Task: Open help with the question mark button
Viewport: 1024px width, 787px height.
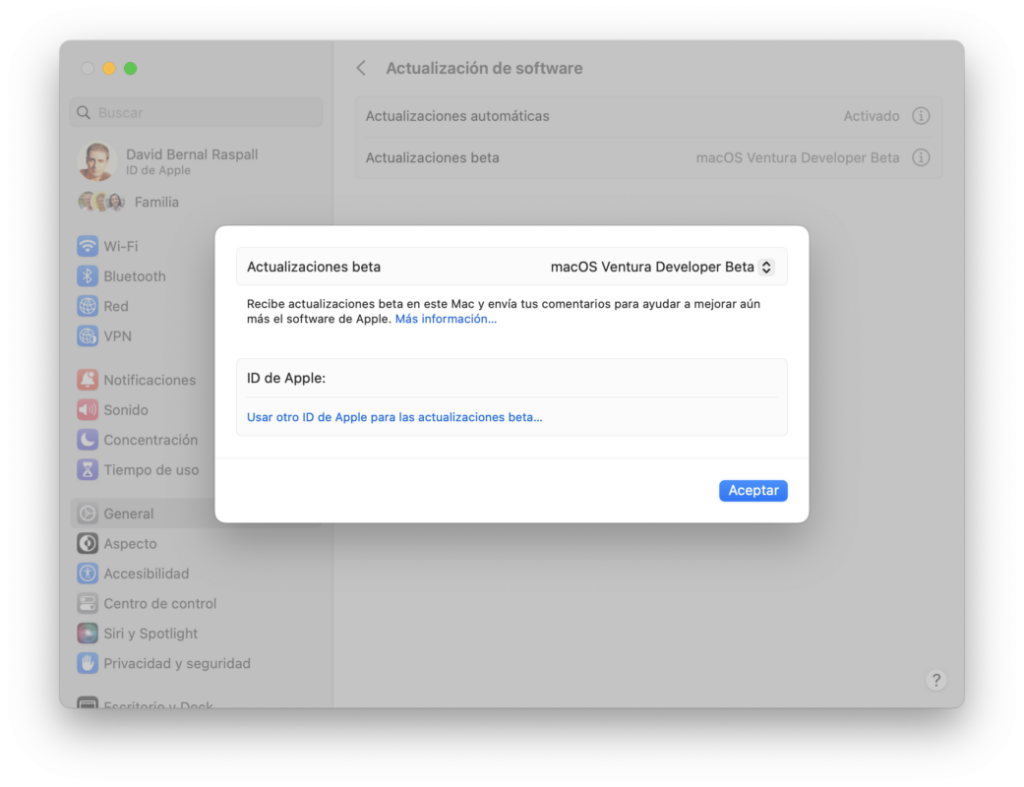Action: click(935, 680)
